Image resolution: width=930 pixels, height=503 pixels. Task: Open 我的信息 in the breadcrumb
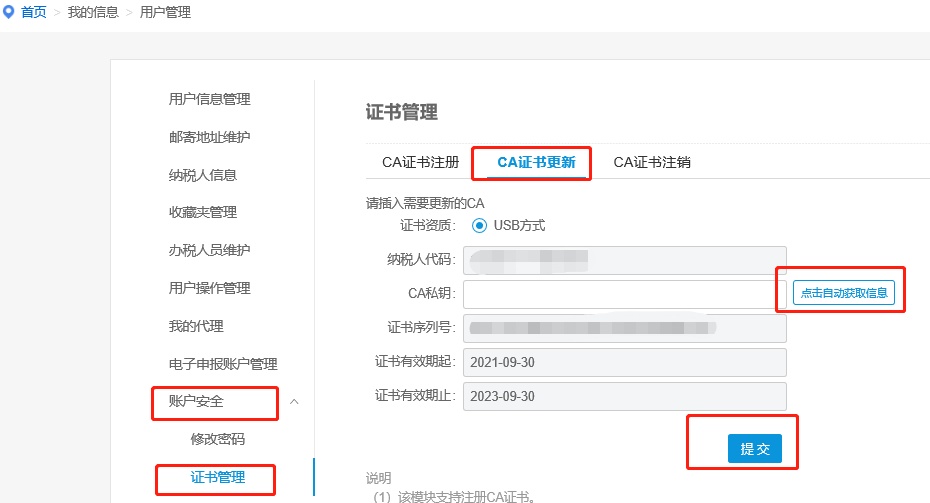(93, 12)
